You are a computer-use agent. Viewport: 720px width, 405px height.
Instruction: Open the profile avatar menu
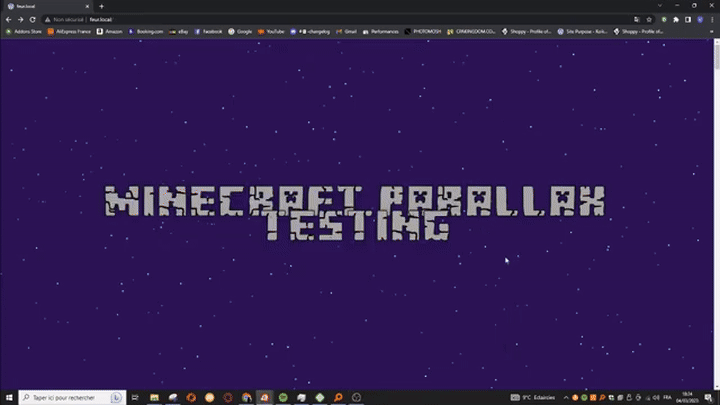(700, 20)
